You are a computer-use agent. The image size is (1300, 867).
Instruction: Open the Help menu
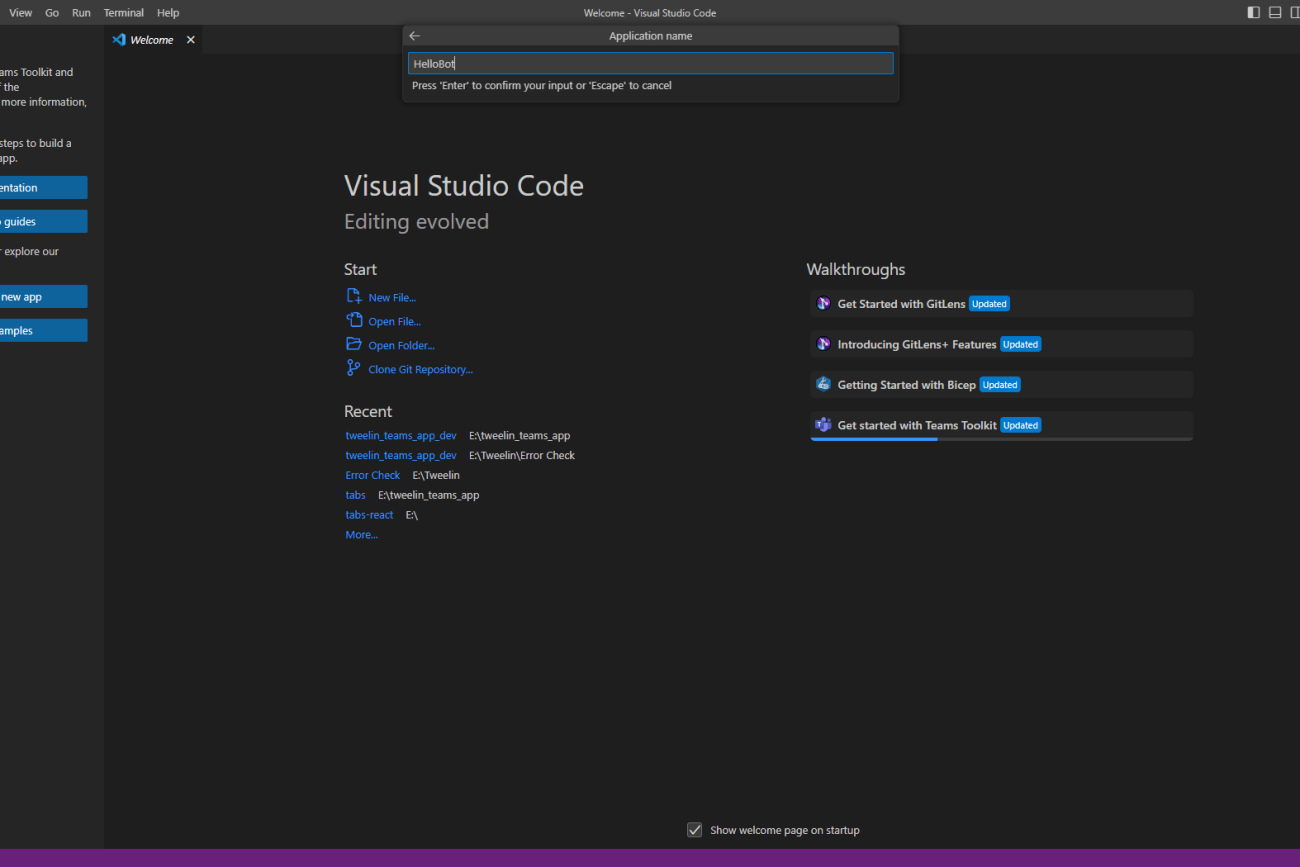pos(168,13)
